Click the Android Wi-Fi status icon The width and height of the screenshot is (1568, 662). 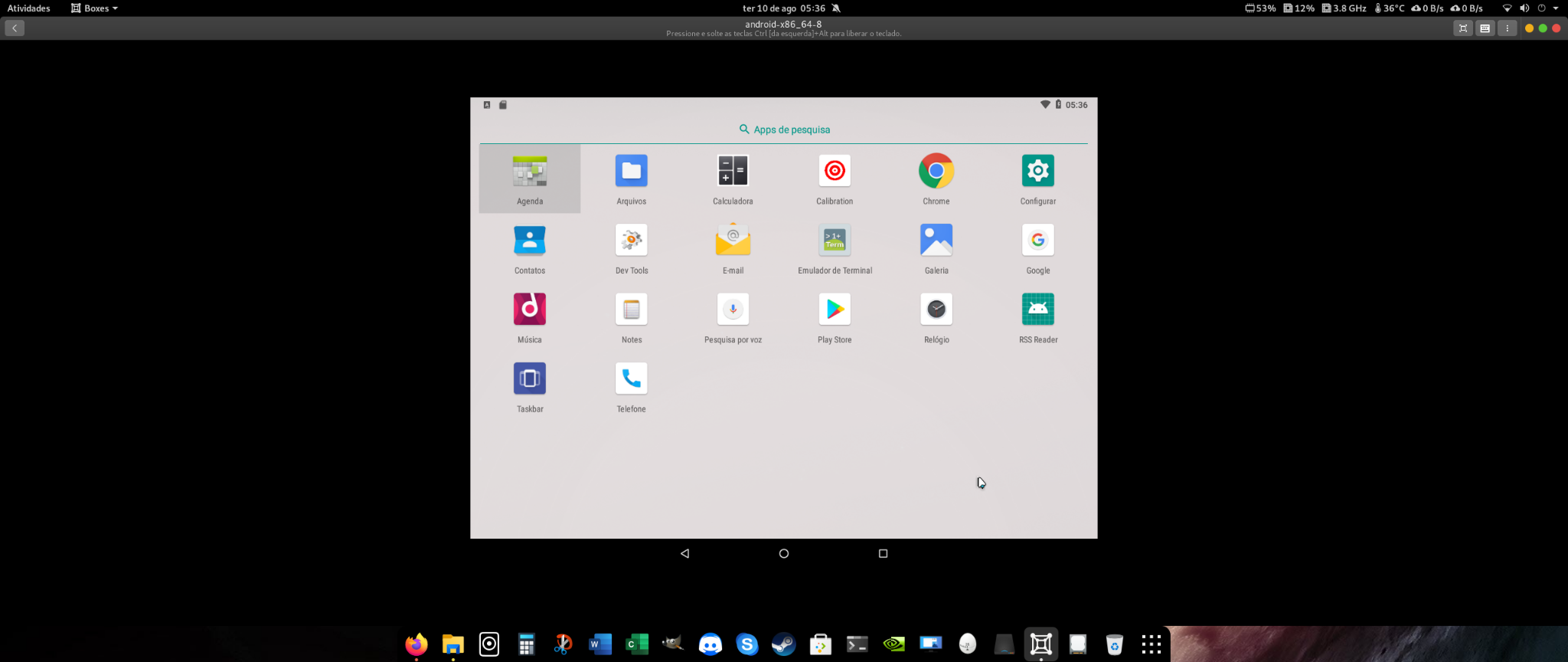[1045, 104]
